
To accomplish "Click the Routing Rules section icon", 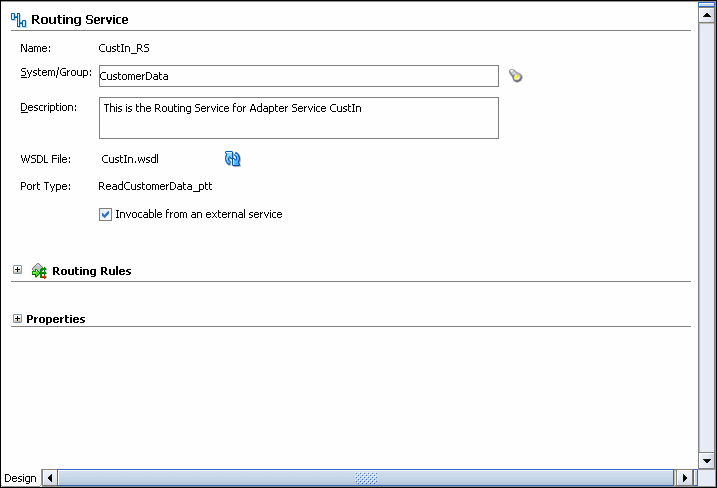I will [x=39, y=271].
